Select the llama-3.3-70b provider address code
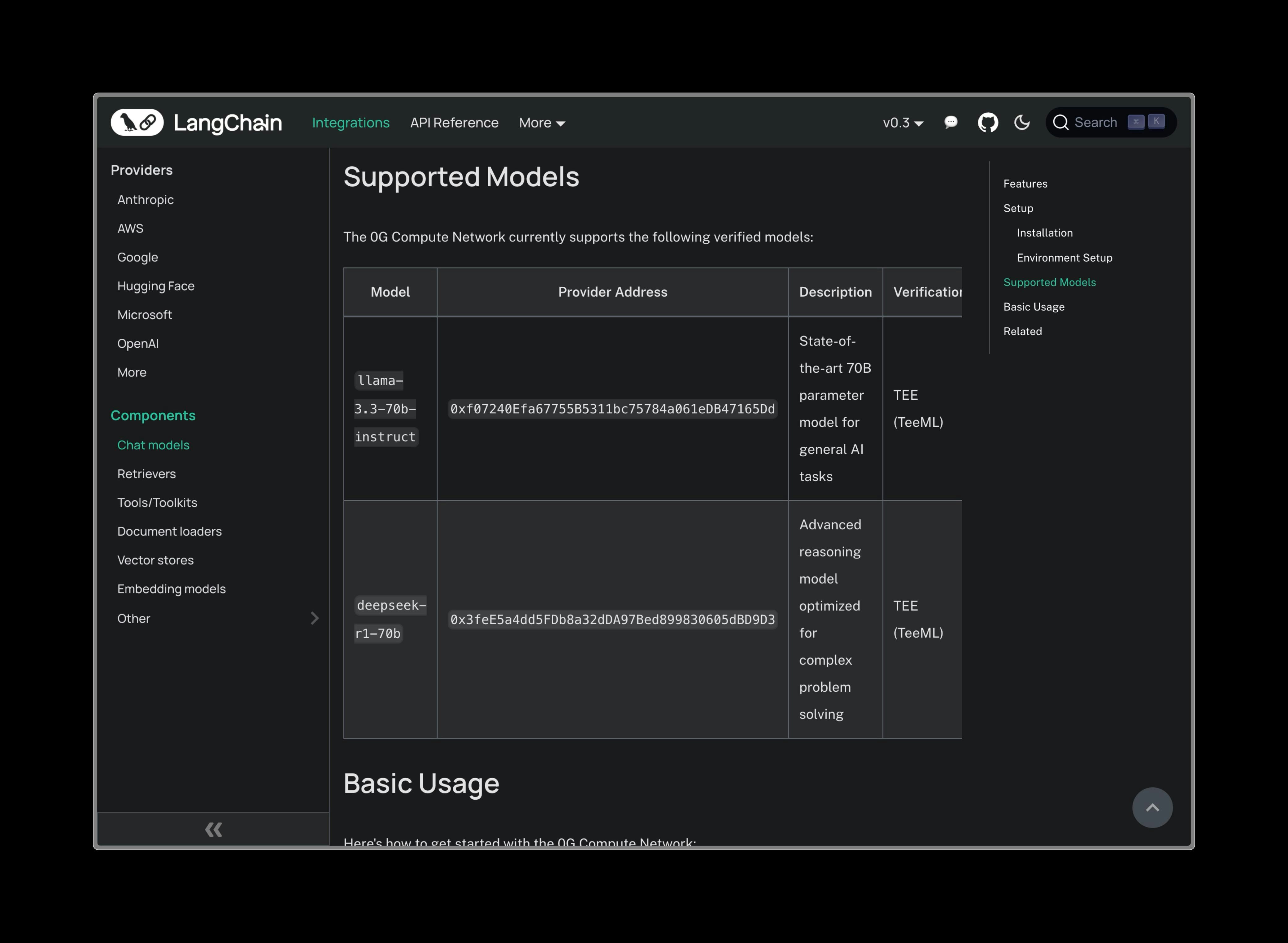The width and height of the screenshot is (1288, 943). [x=612, y=409]
